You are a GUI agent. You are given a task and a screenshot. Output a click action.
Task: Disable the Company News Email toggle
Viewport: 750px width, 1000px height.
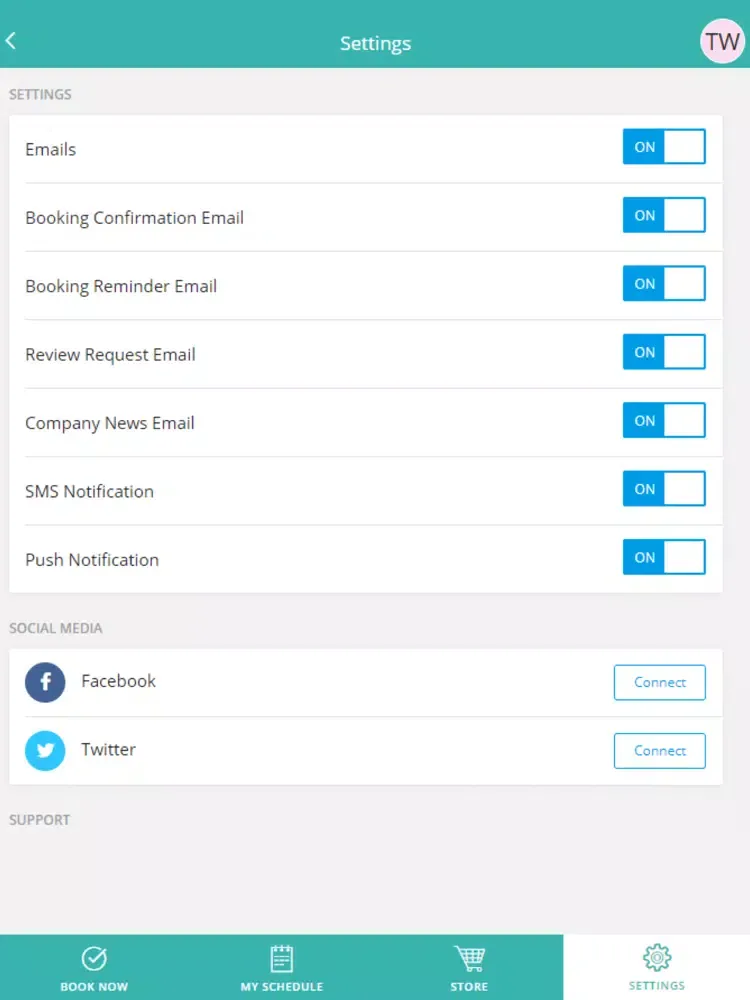664,420
